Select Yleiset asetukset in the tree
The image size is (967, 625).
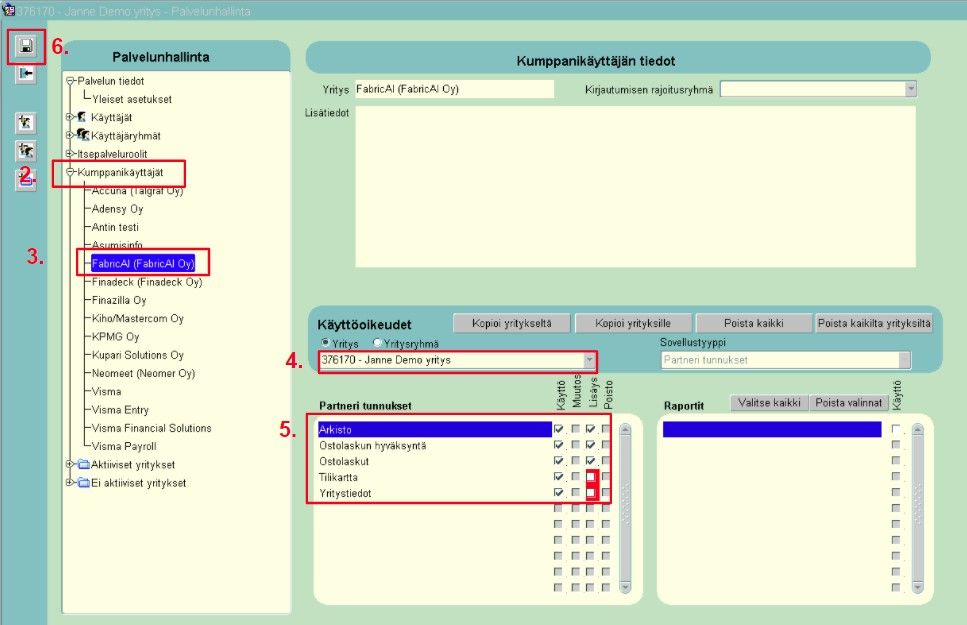tap(131, 99)
